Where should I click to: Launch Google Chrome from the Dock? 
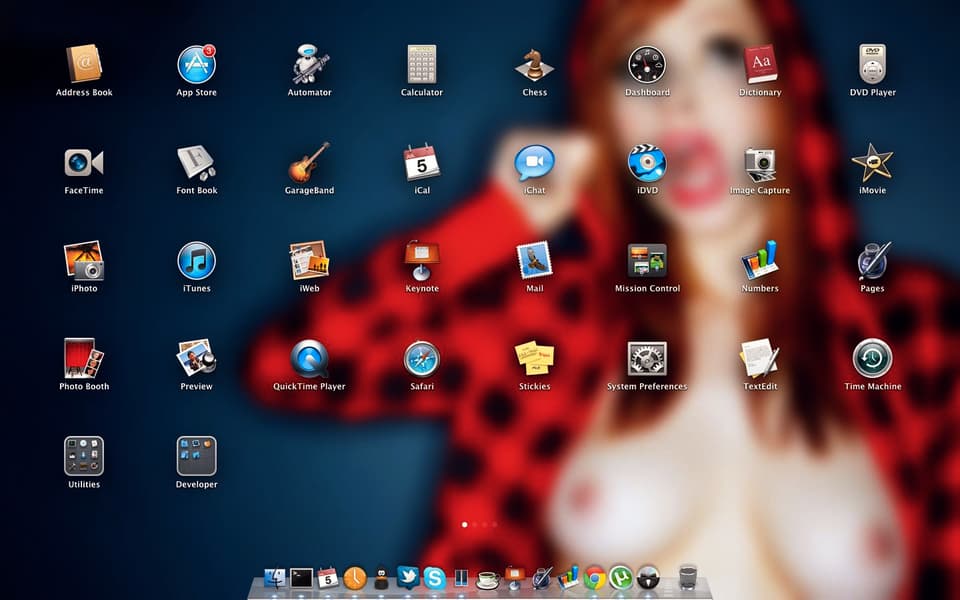coord(594,579)
